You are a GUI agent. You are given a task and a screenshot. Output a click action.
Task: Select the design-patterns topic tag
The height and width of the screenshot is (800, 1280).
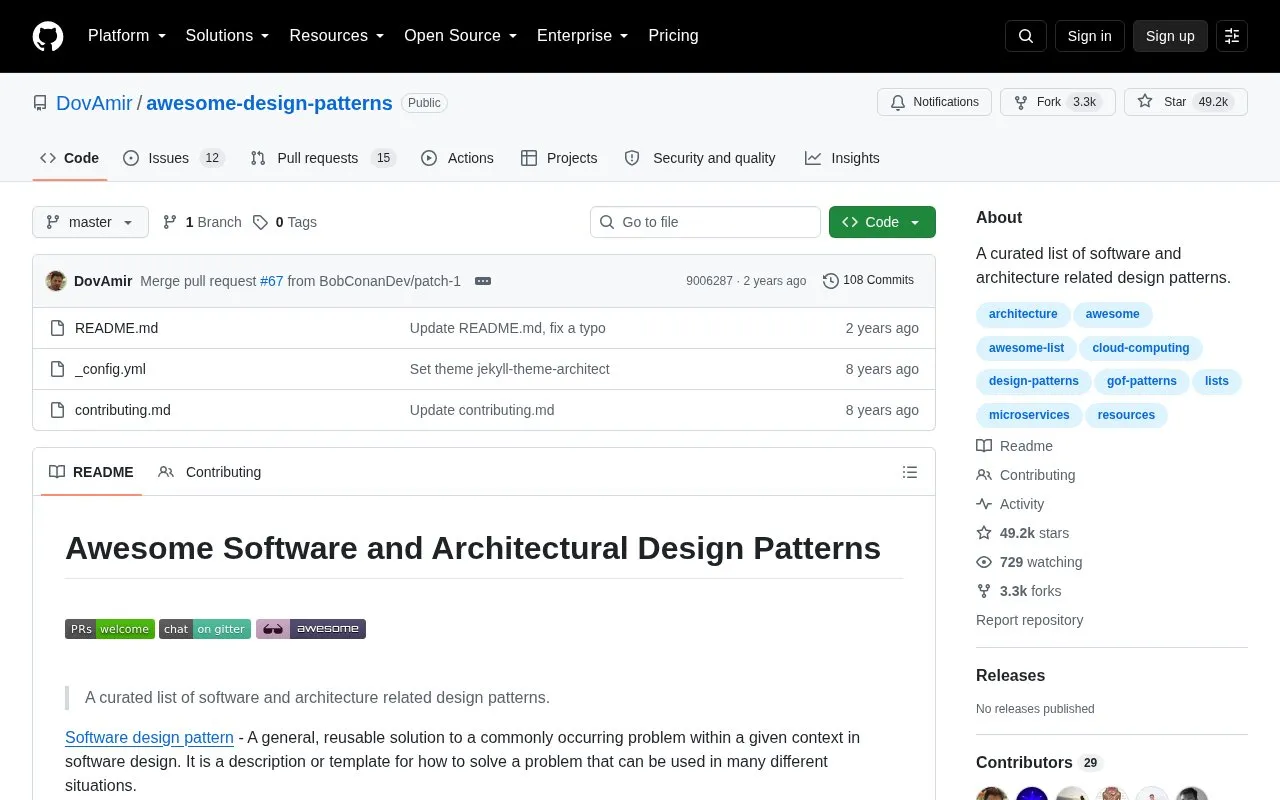(1034, 381)
